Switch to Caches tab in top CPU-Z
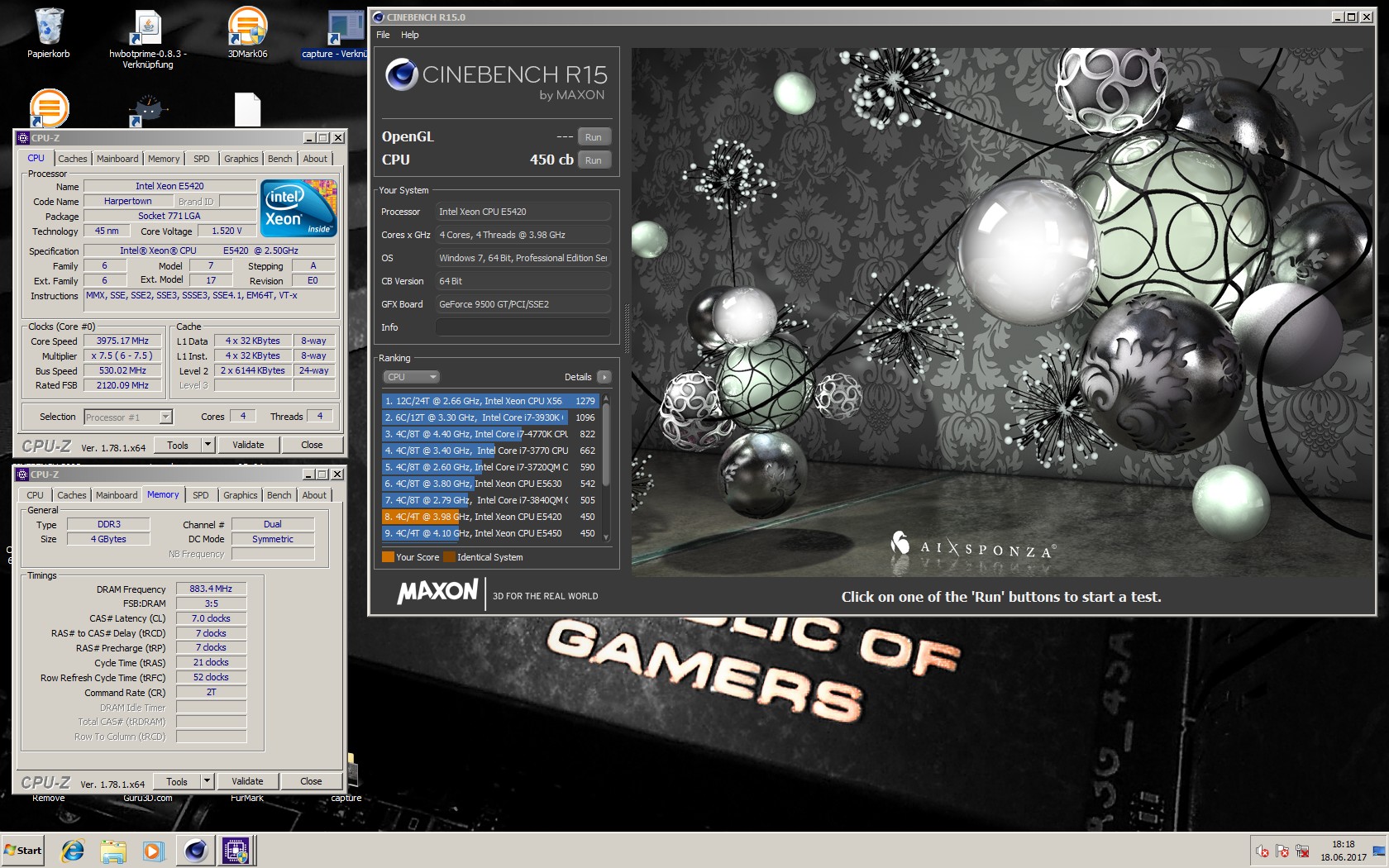The width and height of the screenshot is (1389, 868). 73,159
